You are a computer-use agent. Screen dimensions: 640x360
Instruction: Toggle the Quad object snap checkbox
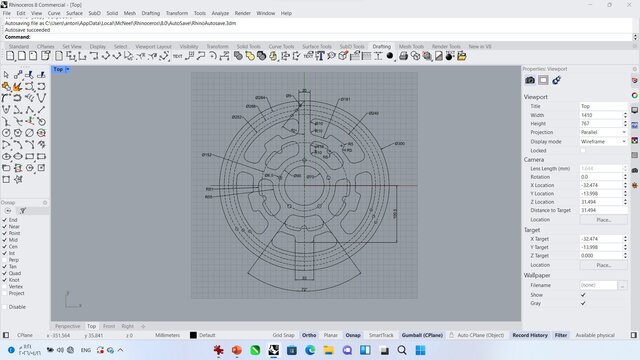tap(5, 273)
